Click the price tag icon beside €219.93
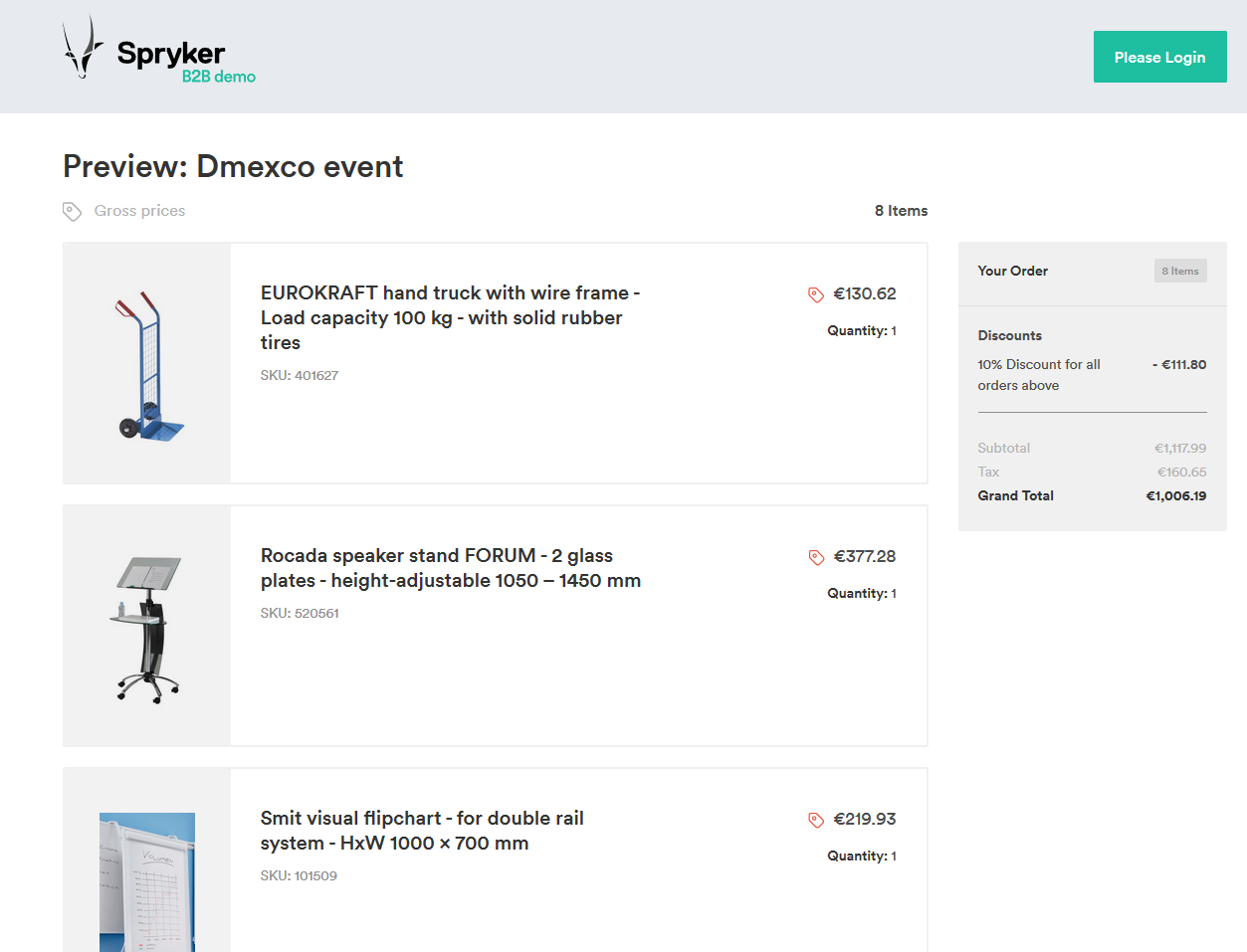 tap(816, 820)
